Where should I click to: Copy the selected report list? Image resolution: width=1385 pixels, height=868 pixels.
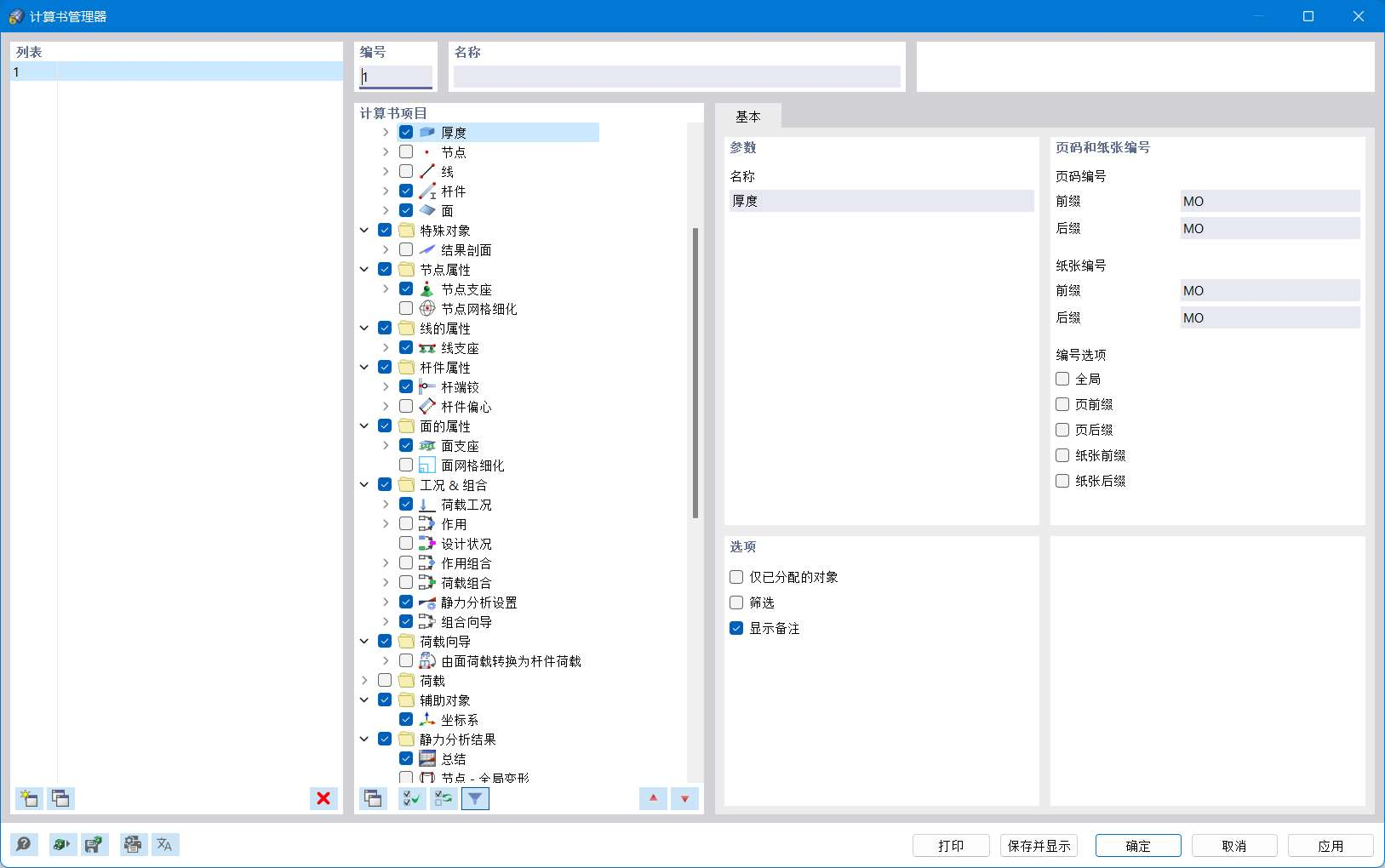click(x=60, y=798)
